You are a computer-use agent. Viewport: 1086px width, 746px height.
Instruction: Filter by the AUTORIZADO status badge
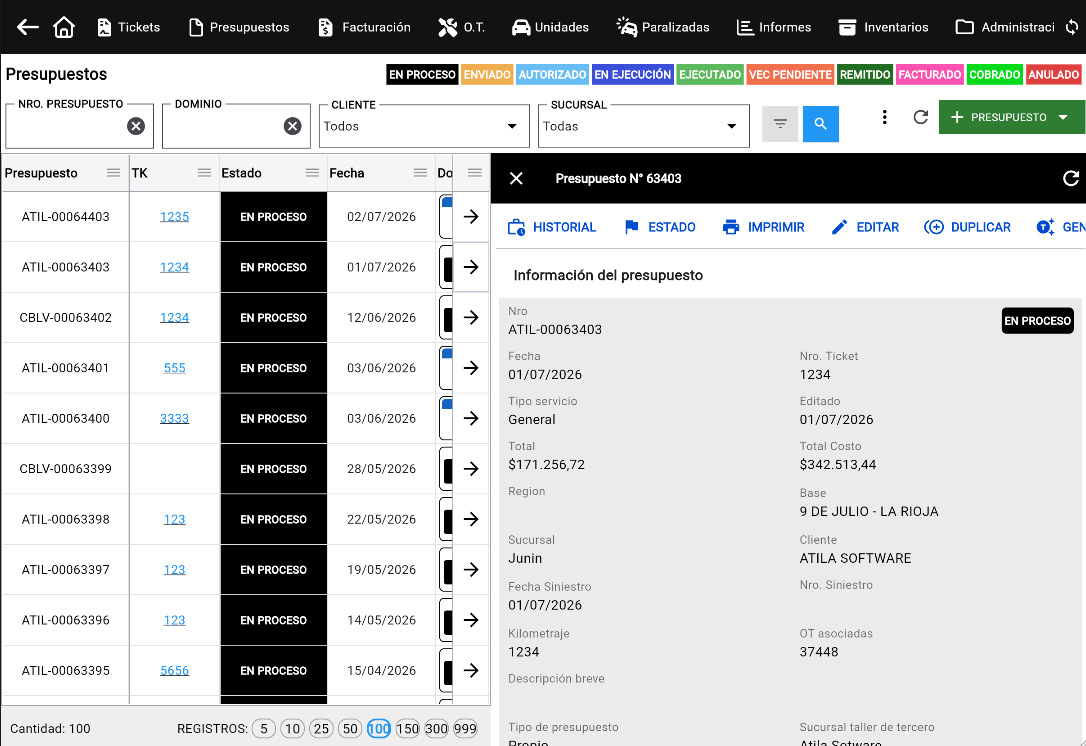click(553, 75)
